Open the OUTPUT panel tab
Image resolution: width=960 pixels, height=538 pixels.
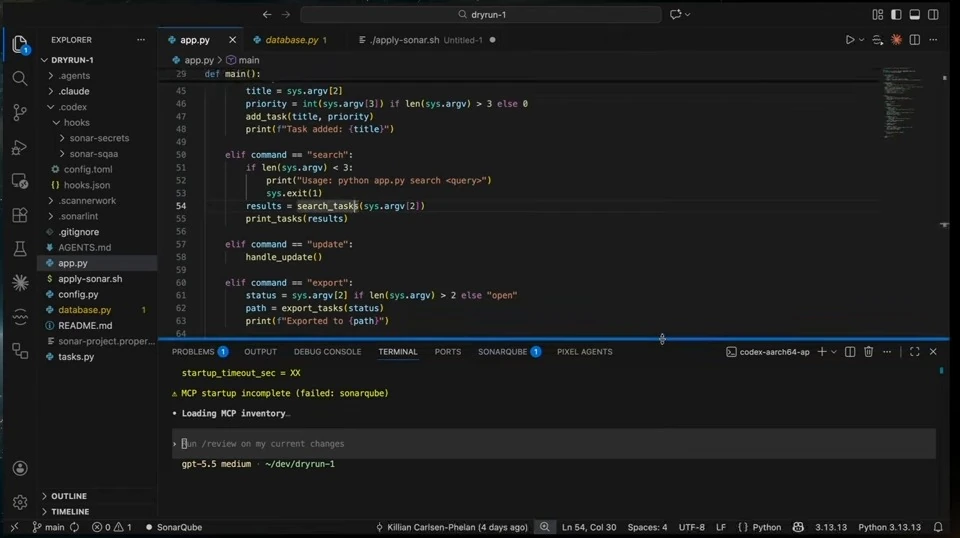pos(260,351)
